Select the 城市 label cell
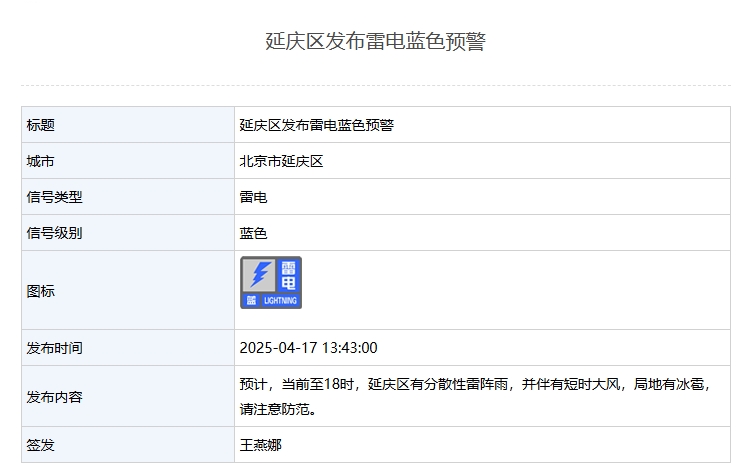747x476 pixels. 128,161
